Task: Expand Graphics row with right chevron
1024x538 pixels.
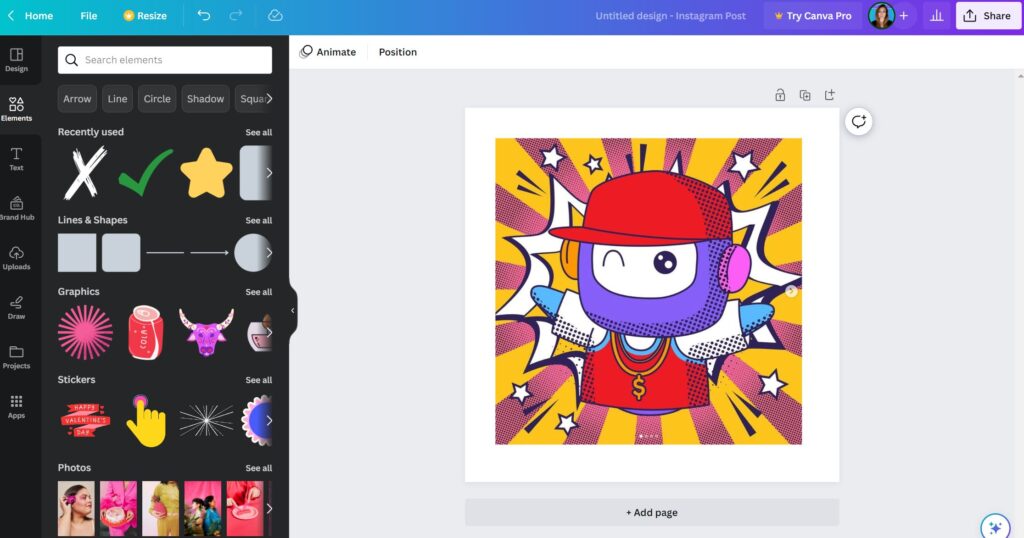Action: (268, 333)
